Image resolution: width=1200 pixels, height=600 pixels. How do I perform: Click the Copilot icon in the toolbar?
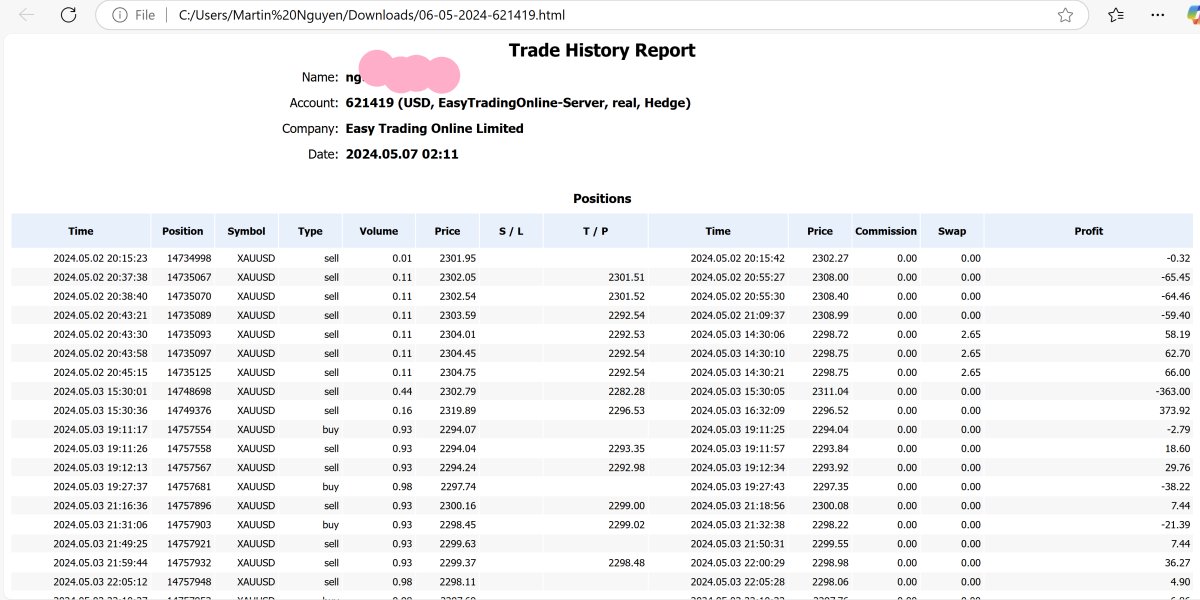point(1191,15)
